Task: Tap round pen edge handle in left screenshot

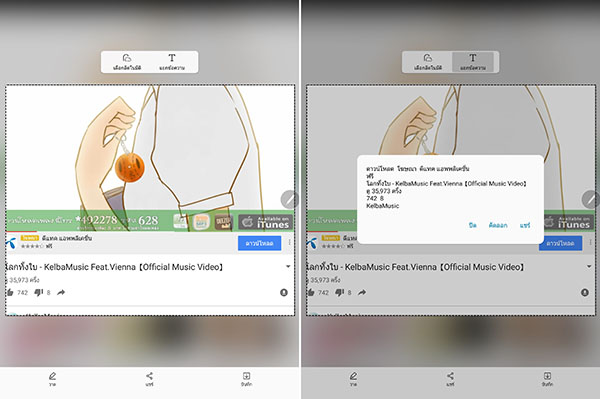Action: (x=290, y=199)
